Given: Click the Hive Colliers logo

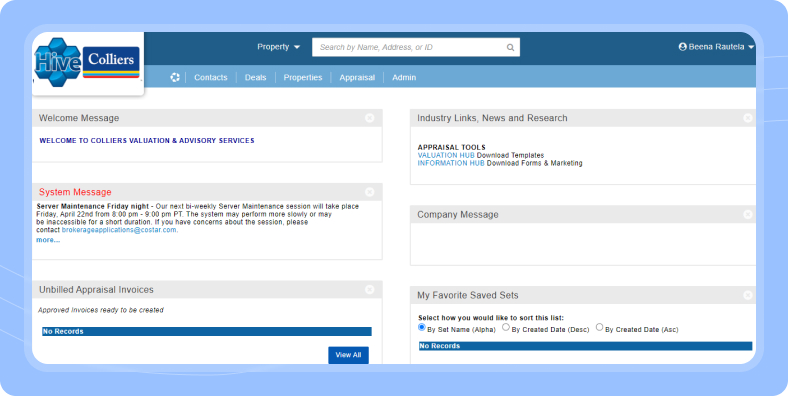Looking at the screenshot, I should (x=87, y=63).
